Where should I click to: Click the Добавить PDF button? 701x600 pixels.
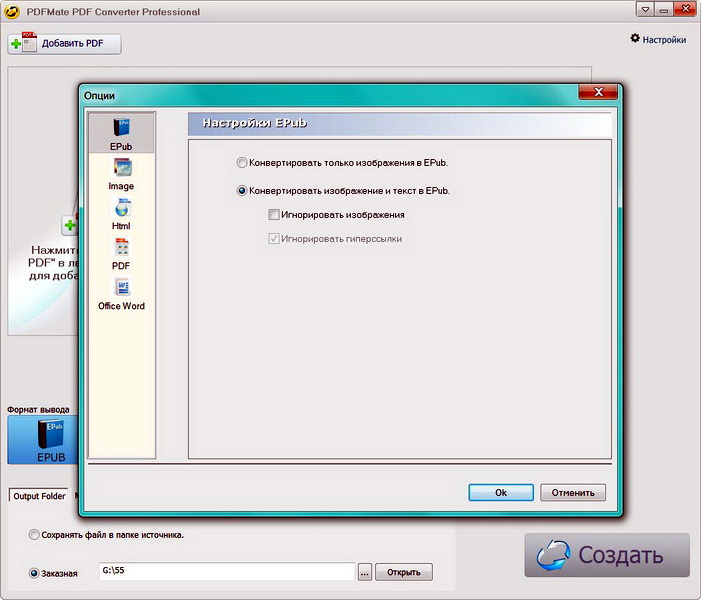[64, 44]
